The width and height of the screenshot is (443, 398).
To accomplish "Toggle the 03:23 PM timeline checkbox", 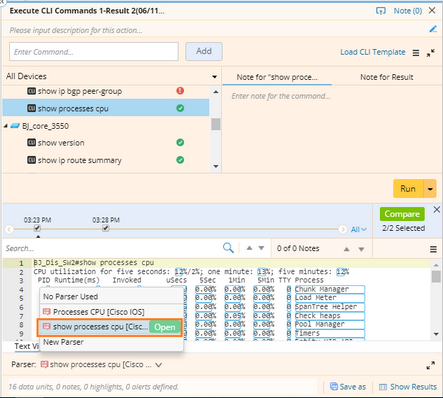I will coord(37,228).
